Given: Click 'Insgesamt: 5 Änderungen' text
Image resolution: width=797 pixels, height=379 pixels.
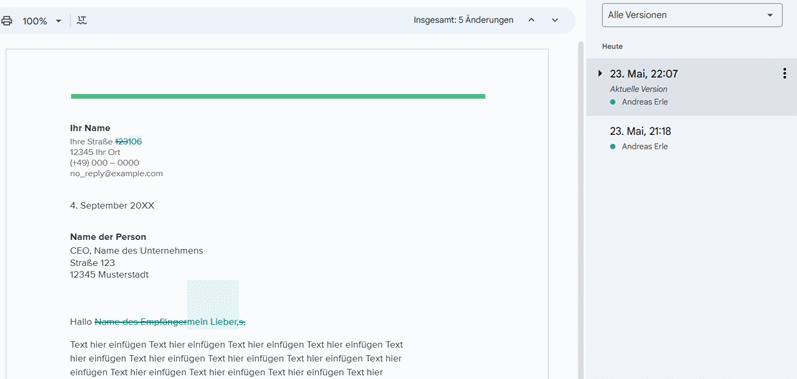Looking at the screenshot, I should (463, 20).
